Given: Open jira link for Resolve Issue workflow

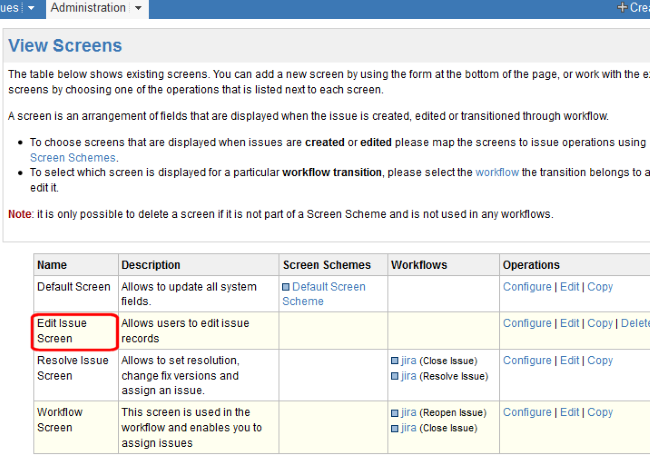Looking at the screenshot, I should coord(408,376).
